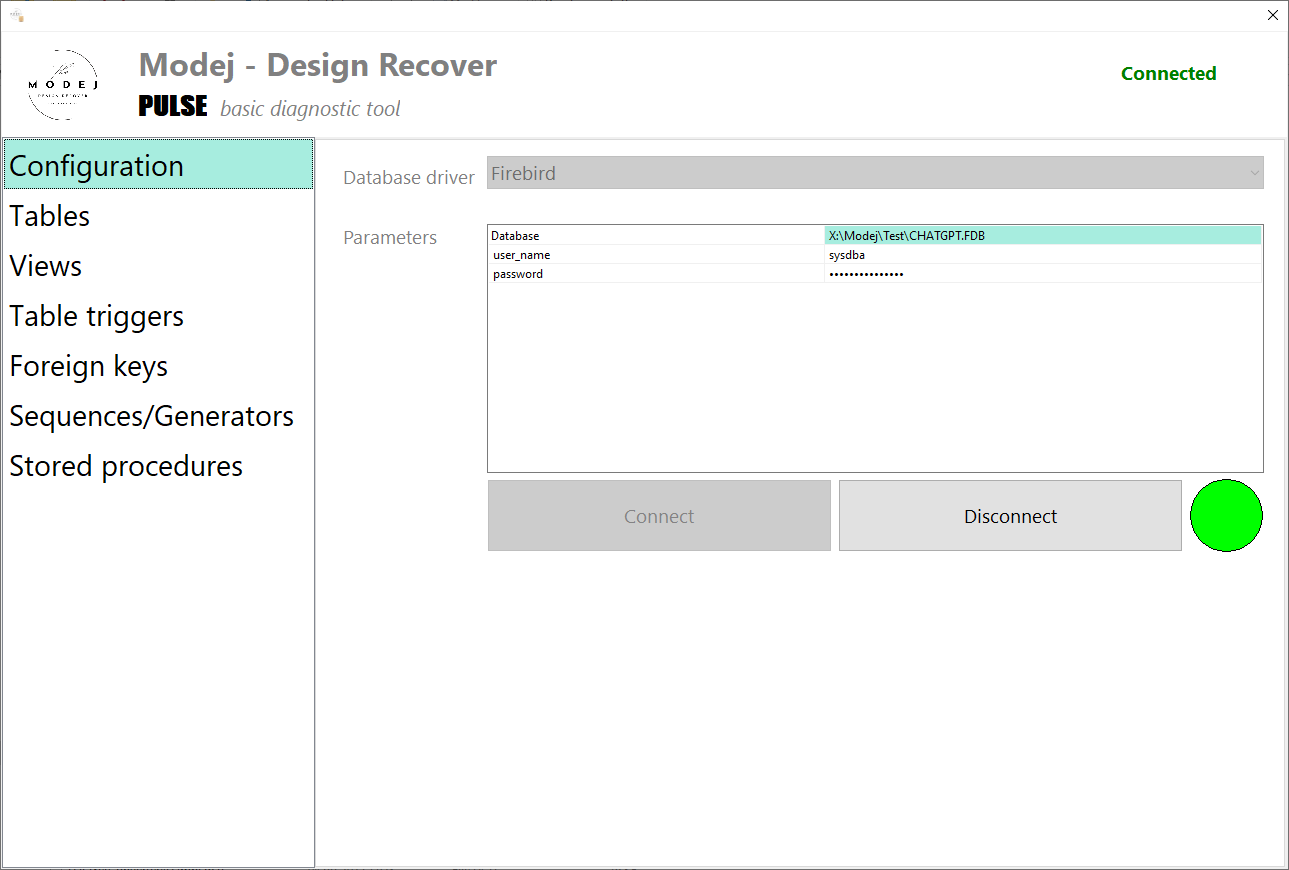The width and height of the screenshot is (1289, 870).
Task: Close the window with X button
Action: [x=1272, y=15]
